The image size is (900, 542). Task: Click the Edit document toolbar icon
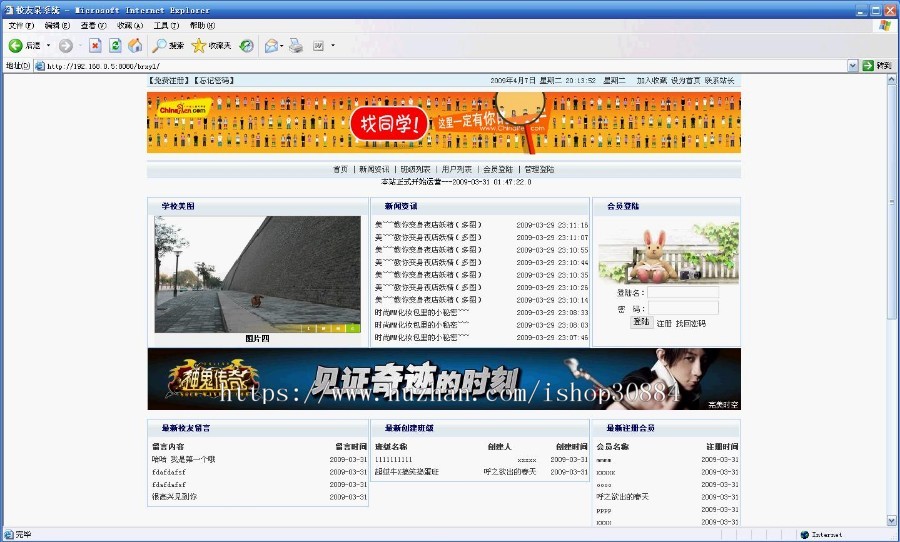(x=319, y=45)
